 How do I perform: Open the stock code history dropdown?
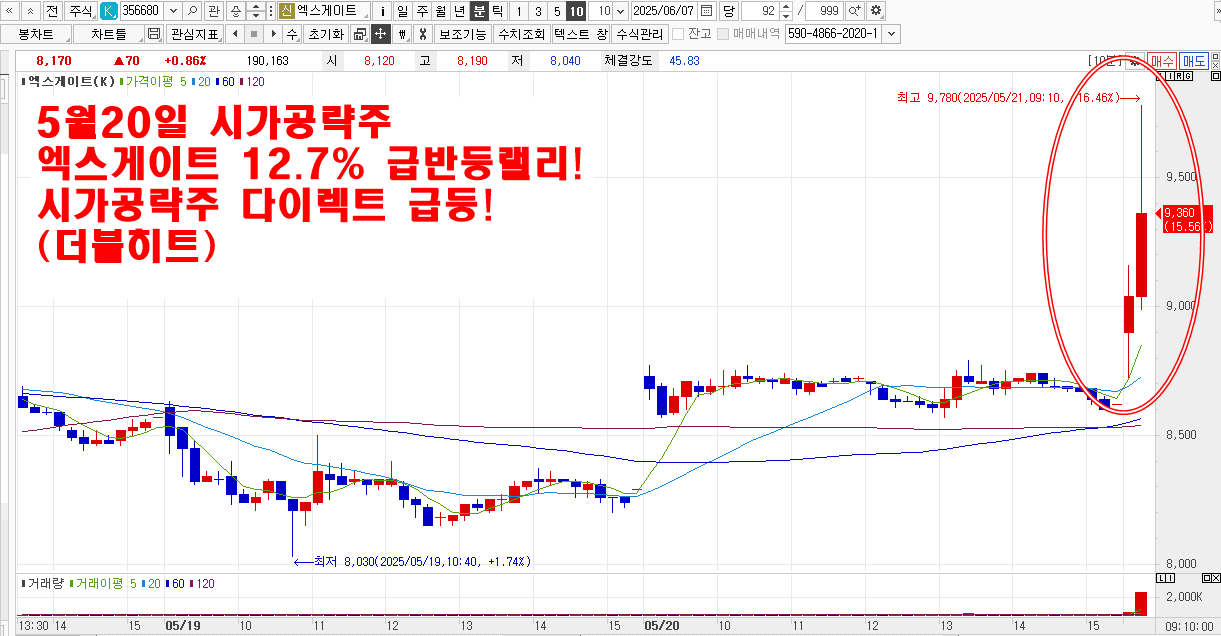174,11
